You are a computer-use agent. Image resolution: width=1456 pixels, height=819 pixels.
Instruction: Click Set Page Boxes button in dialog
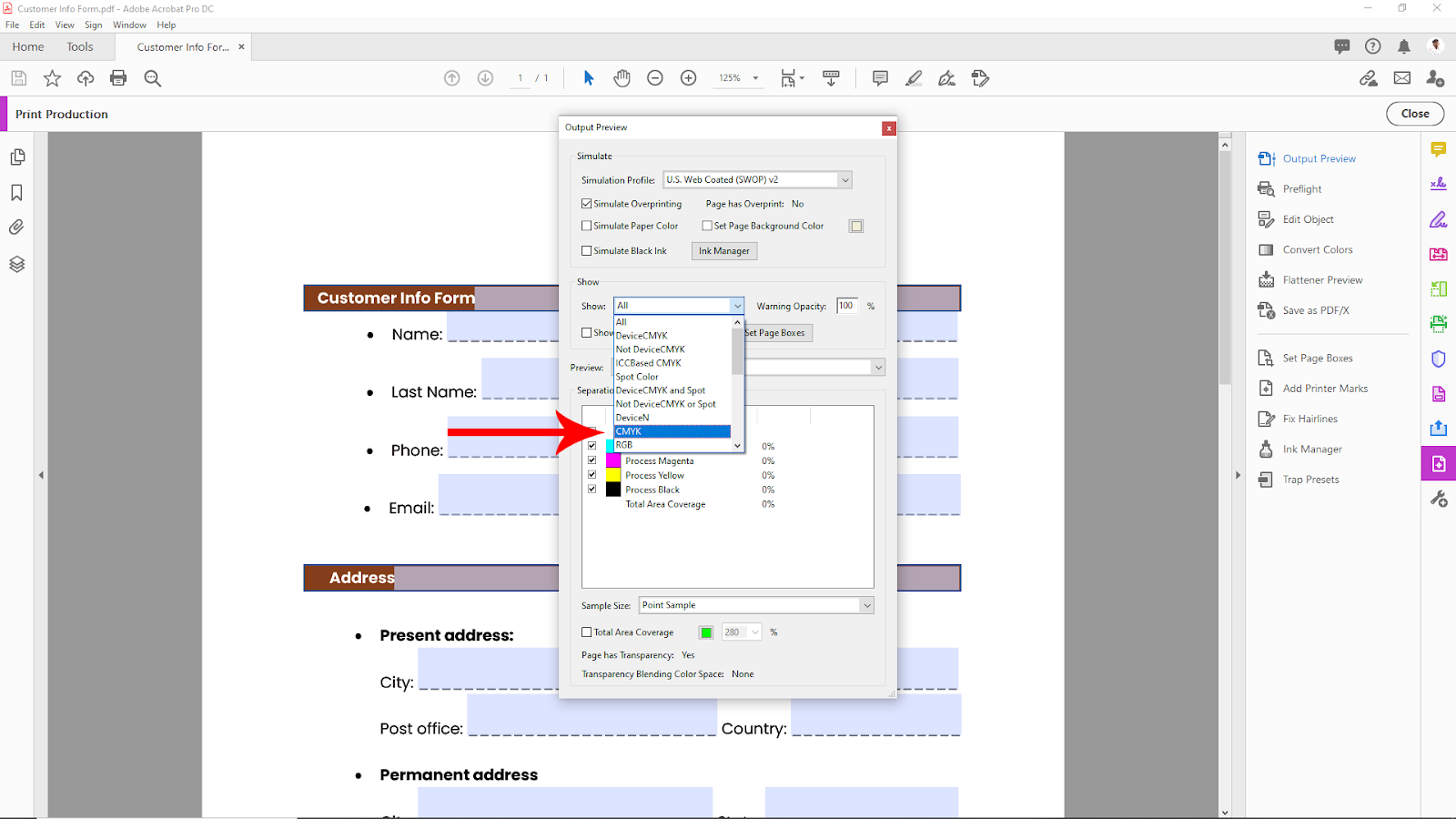point(776,333)
